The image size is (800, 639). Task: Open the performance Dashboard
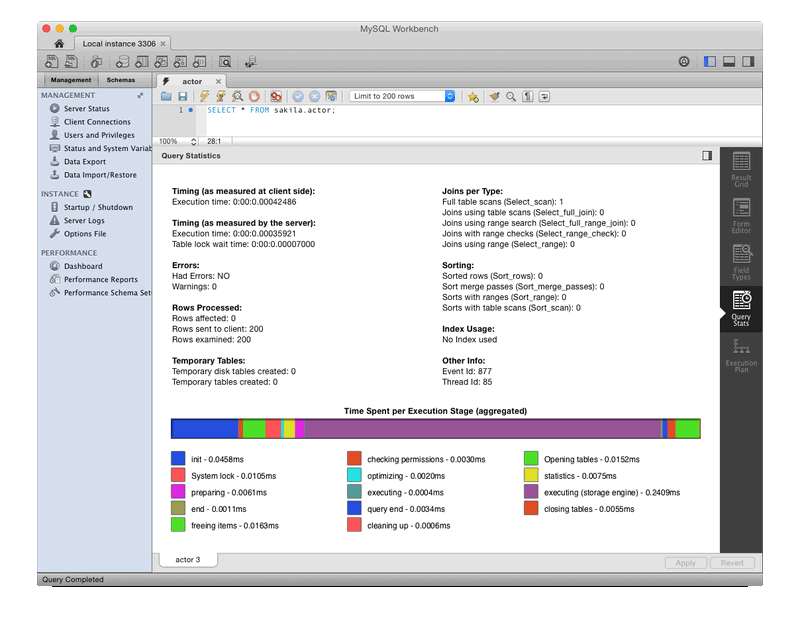click(83, 266)
